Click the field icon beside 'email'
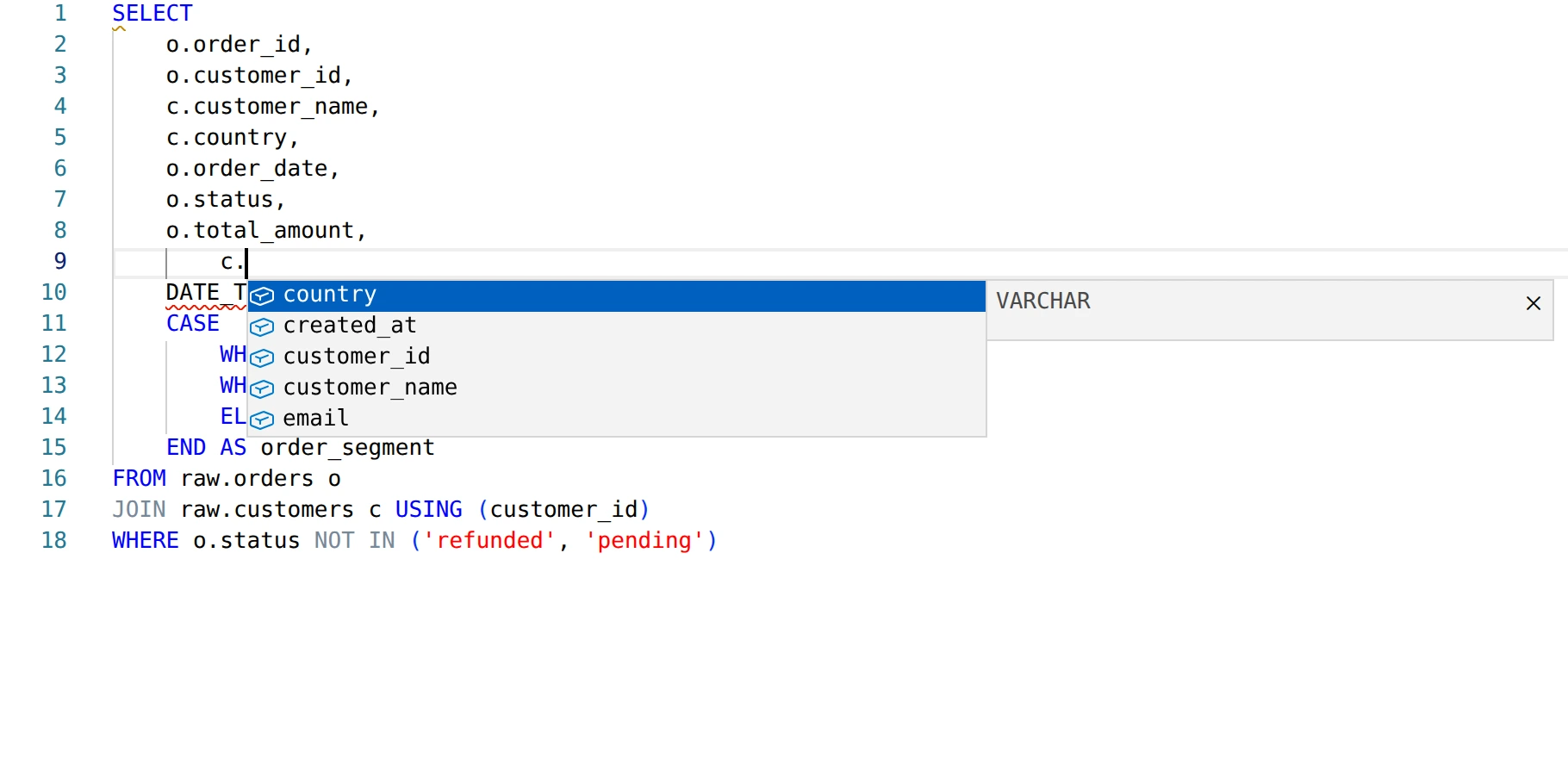1568x758 pixels. pyautogui.click(x=262, y=420)
